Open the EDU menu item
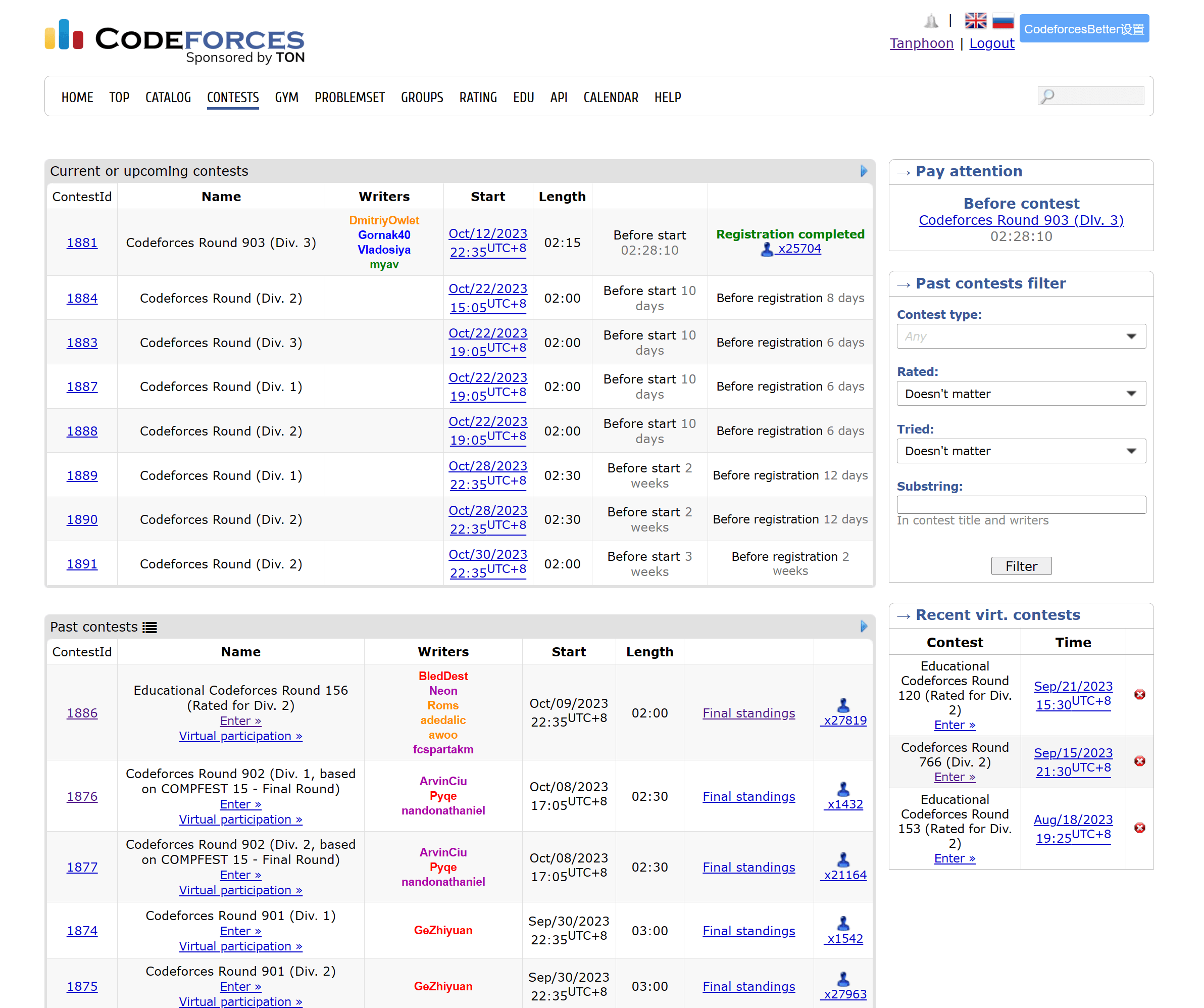Screen dimensions: 1204x1008 click(523, 97)
